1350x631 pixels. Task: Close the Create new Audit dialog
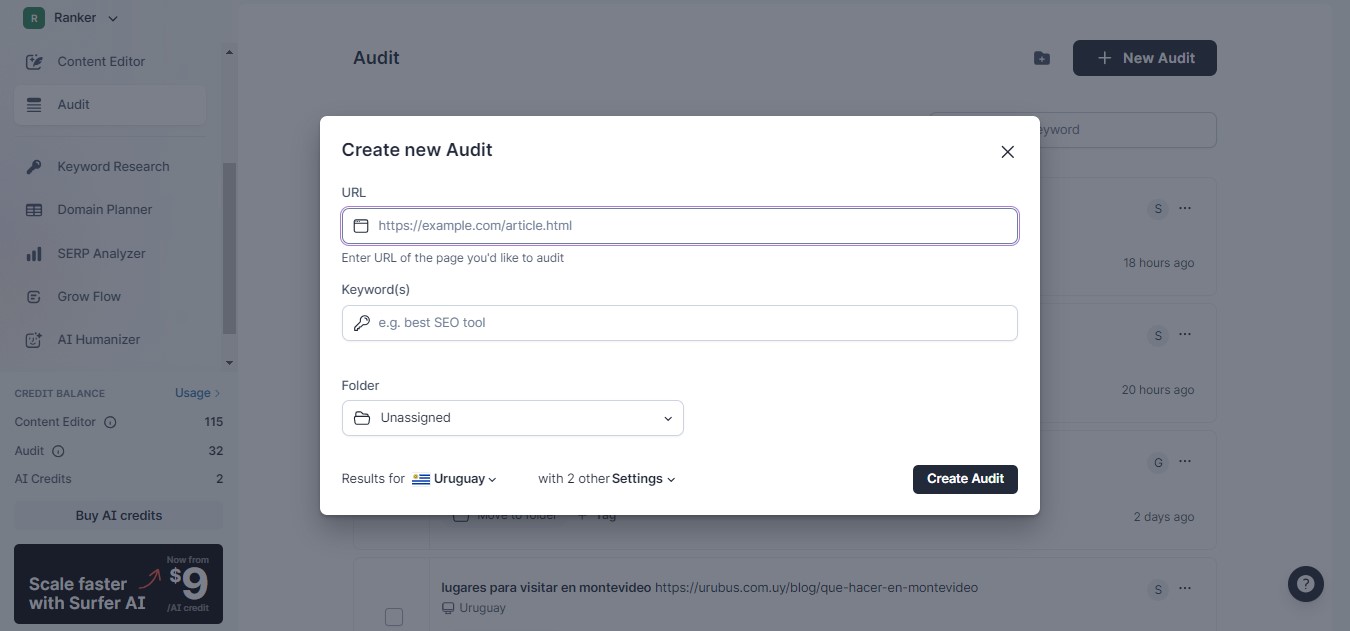point(1007,152)
